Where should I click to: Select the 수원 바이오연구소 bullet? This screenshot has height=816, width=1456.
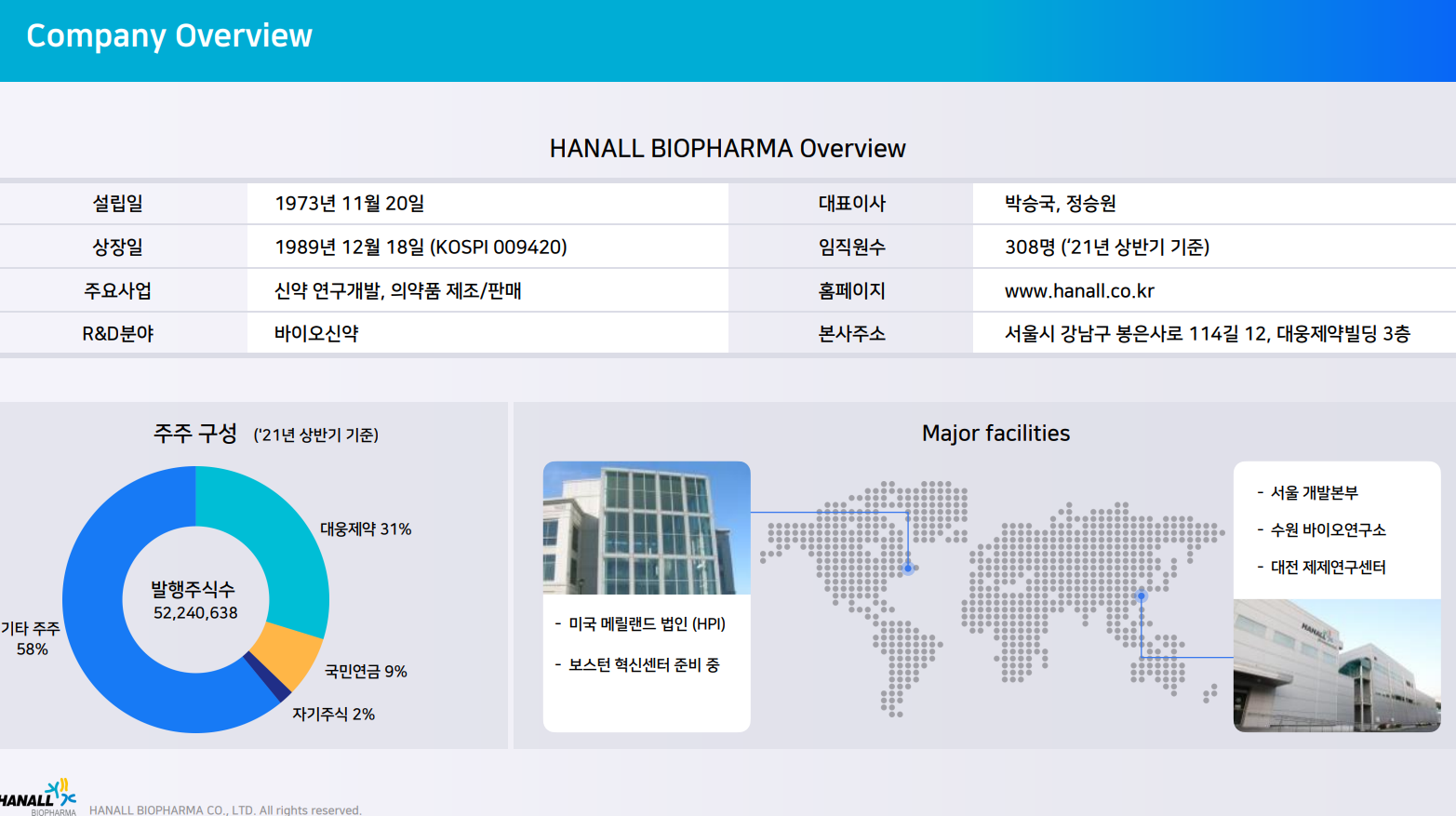tap(1321, 529)
